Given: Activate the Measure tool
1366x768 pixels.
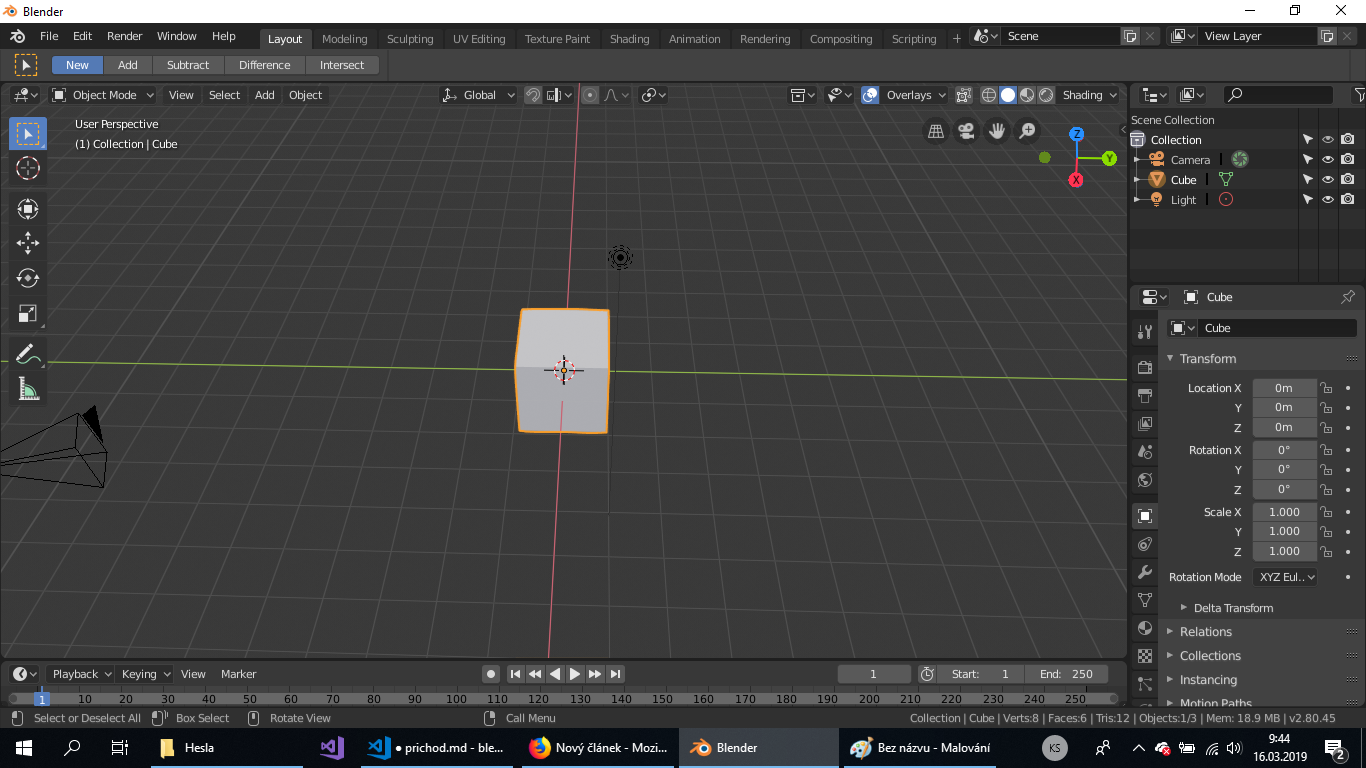Looking at the screenshot, I should (x=28, y=389).
